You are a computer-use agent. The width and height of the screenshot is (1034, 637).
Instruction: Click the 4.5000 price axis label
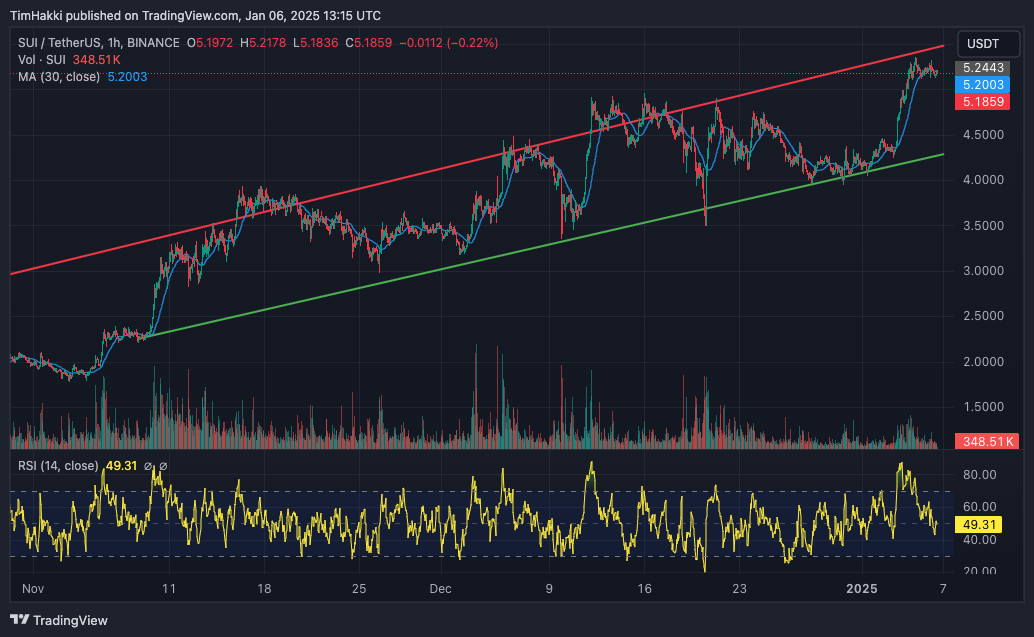click(983, 135)
